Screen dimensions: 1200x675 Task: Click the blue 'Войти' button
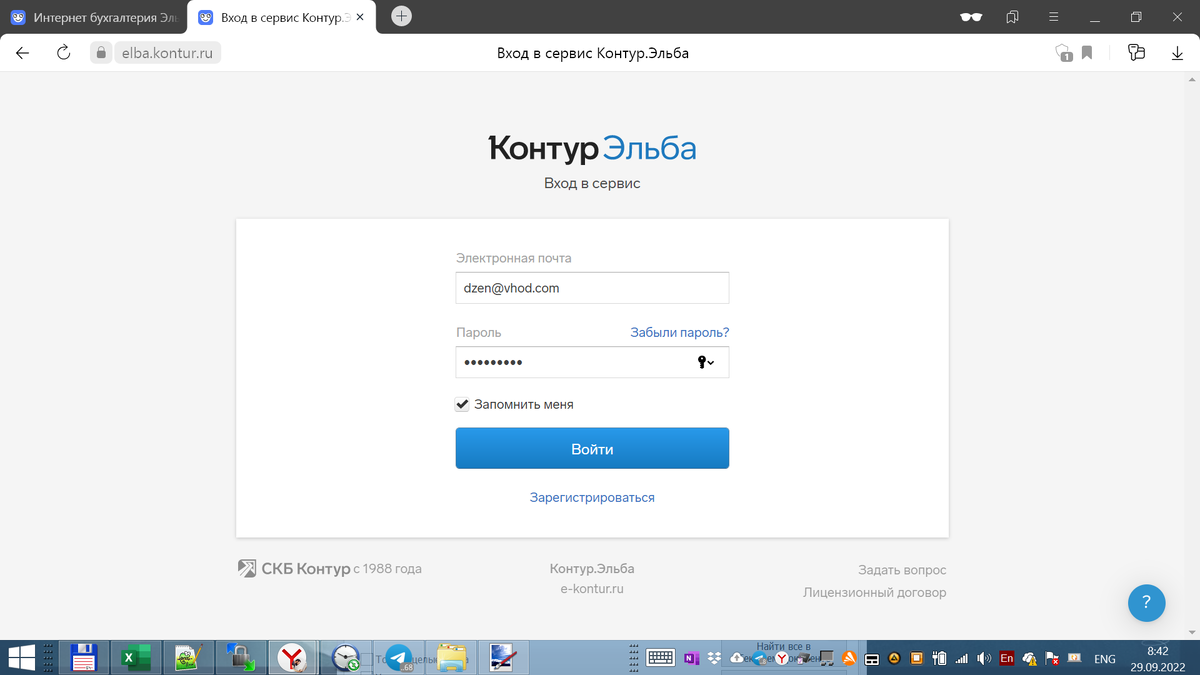592,449
